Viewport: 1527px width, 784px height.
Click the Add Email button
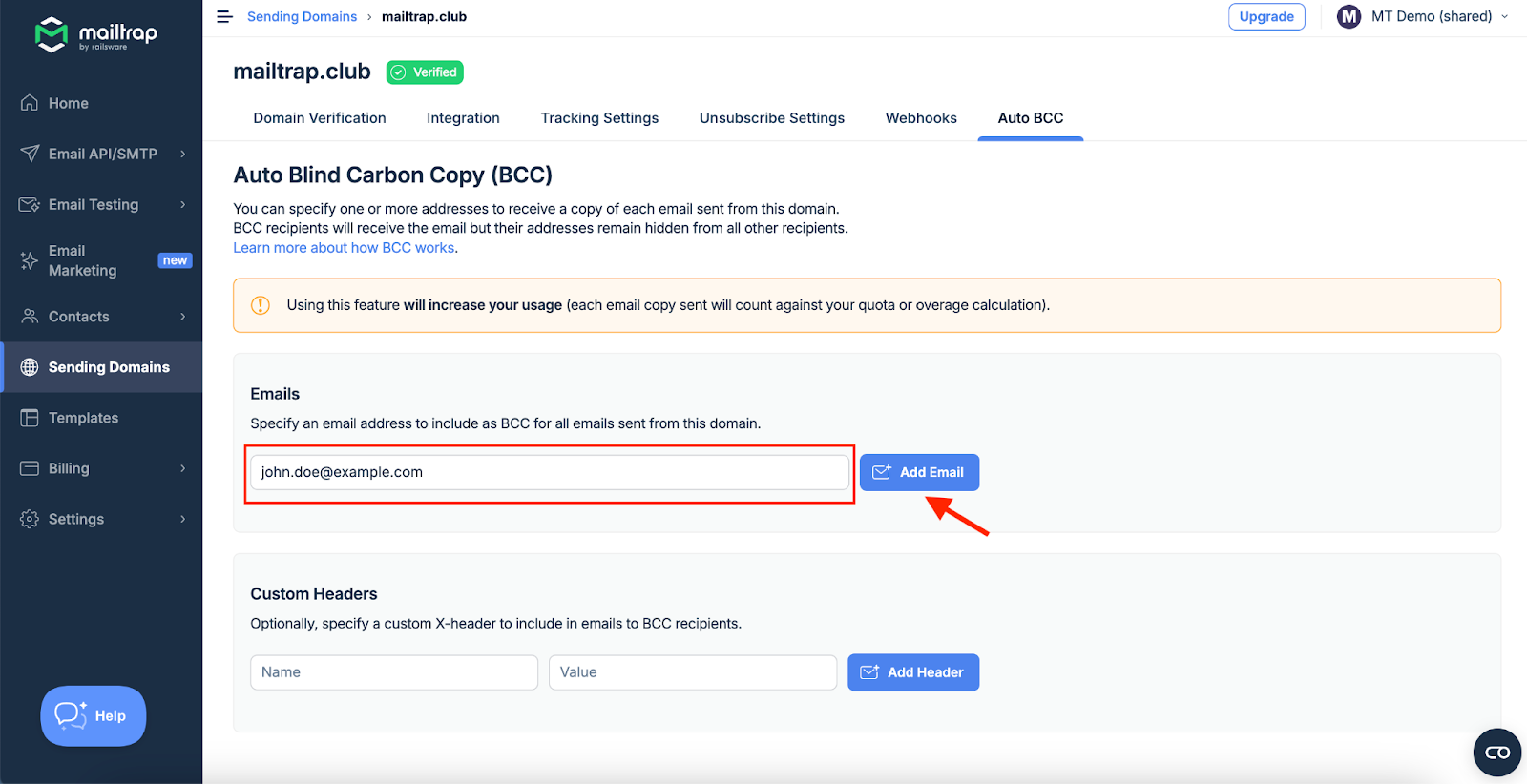point(919,472)
